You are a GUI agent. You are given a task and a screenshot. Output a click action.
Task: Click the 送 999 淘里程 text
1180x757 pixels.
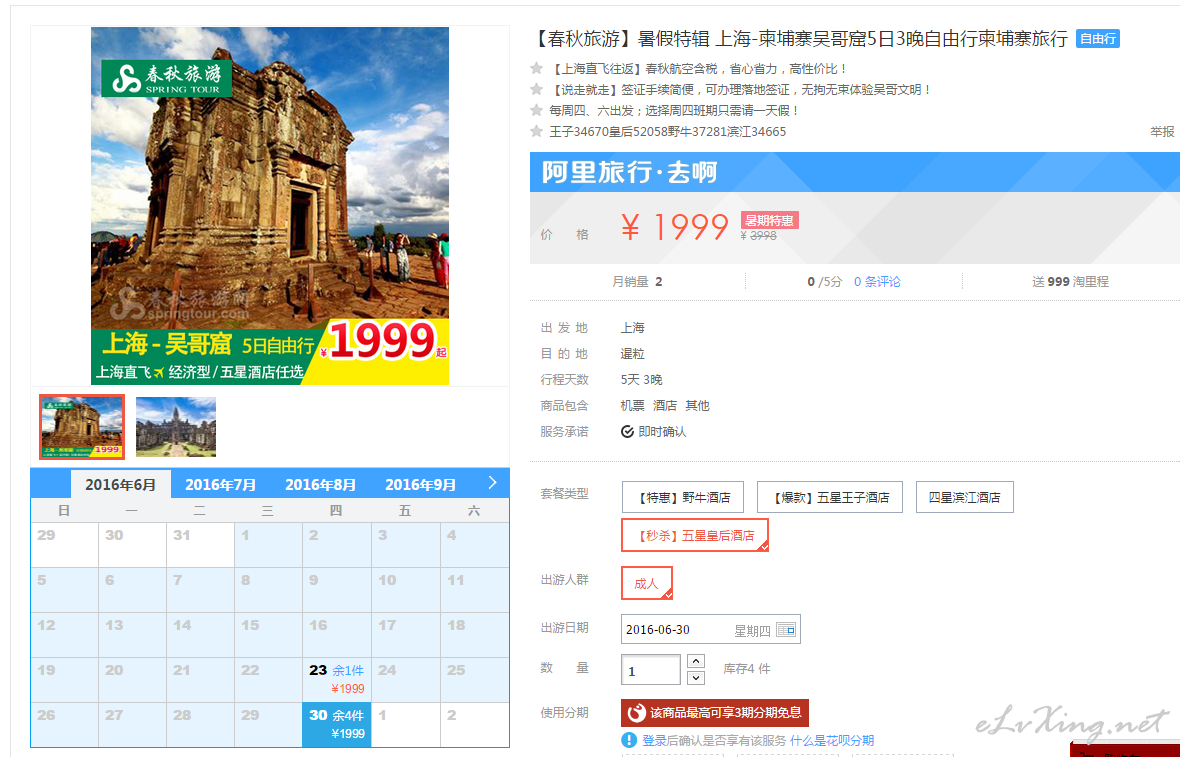tap(1070, 281)
